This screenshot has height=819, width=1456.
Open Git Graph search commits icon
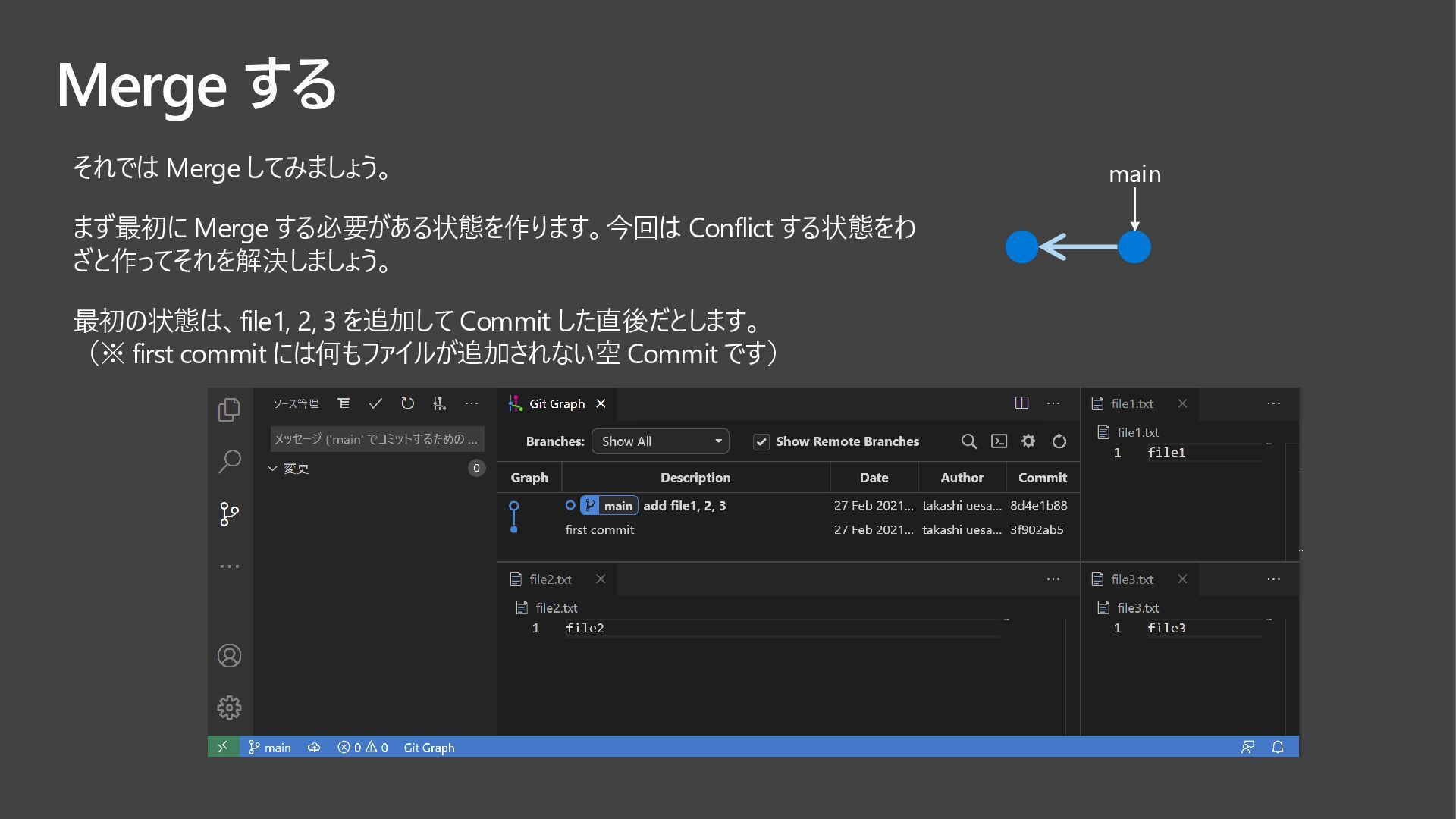click(968, 441)
